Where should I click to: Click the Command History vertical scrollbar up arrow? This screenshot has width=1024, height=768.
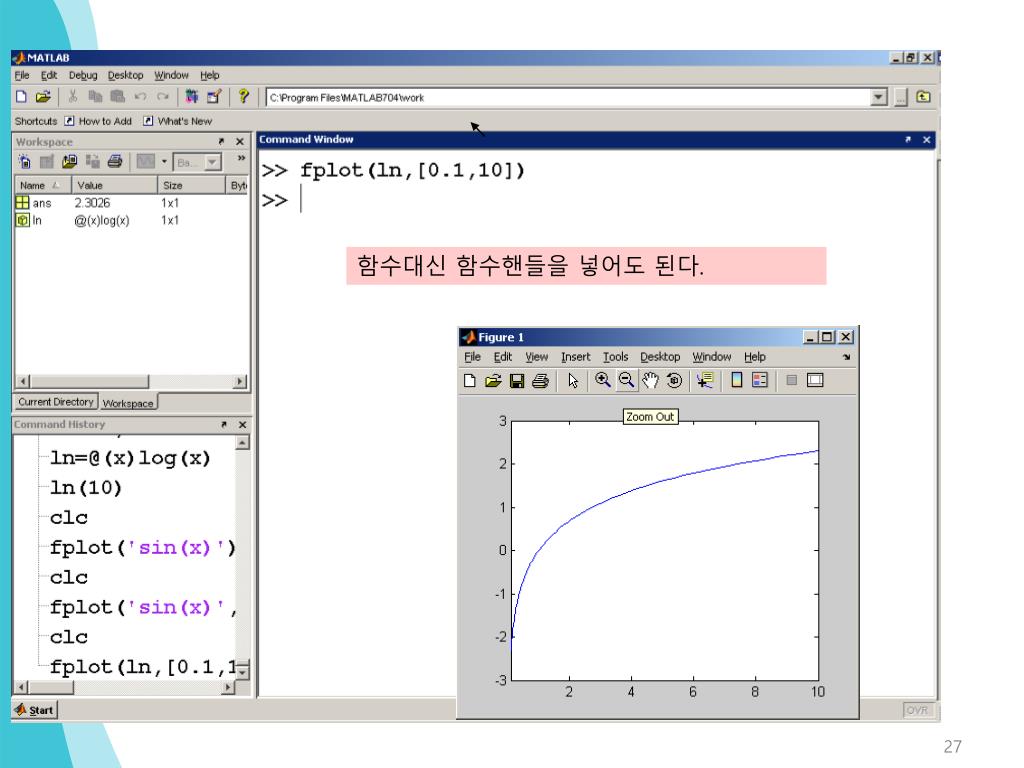tap(242, 443)
